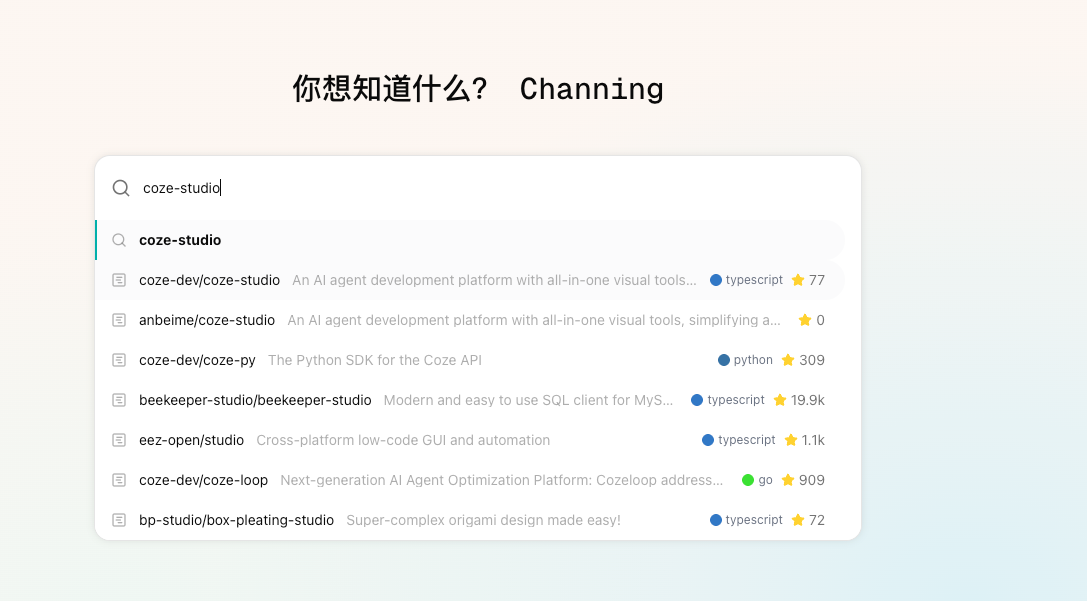Choose the eez-open/studio result
This screenshot has height=601, width=1087.
coord(191,440)
